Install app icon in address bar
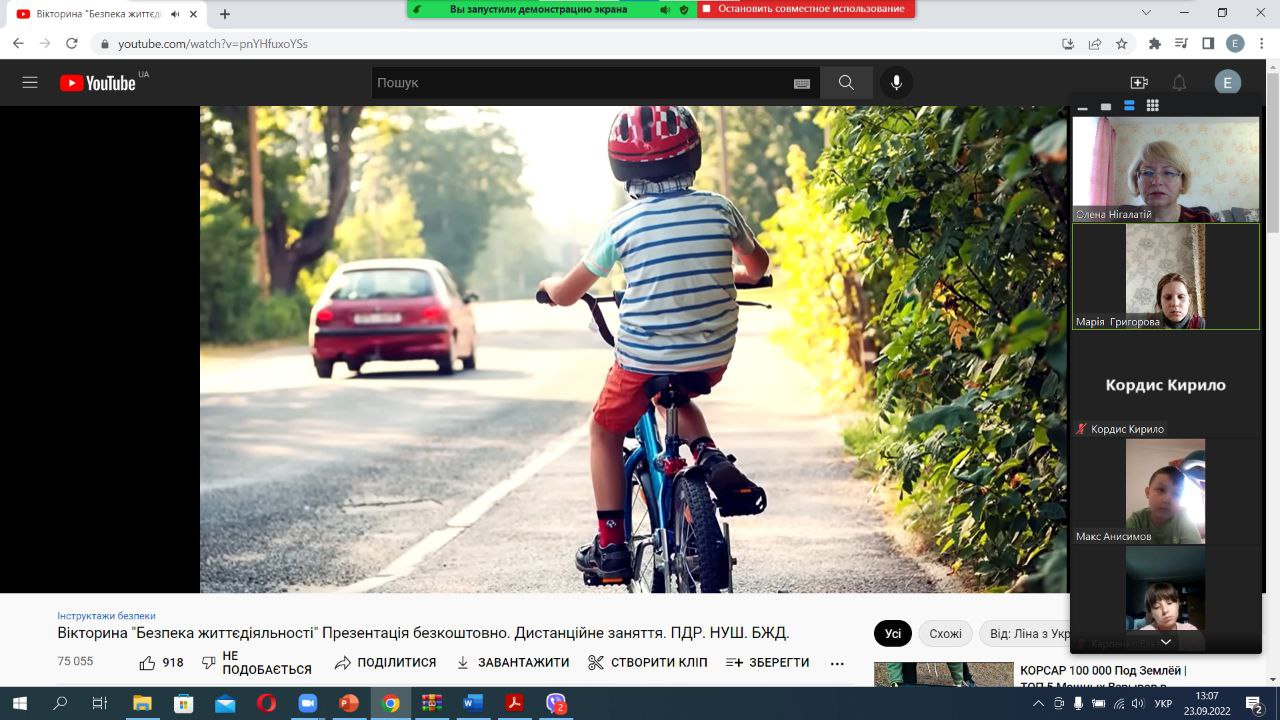1280x720 pixels. tap(1068, 44)
